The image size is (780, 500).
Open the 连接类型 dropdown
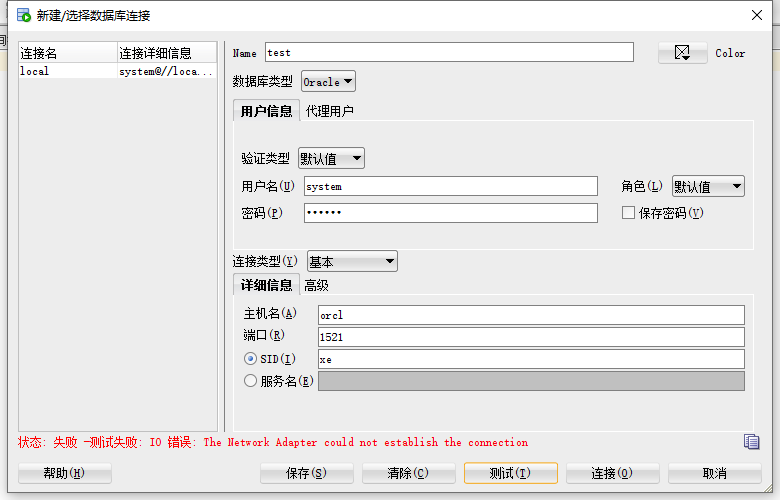coord(352,261)
